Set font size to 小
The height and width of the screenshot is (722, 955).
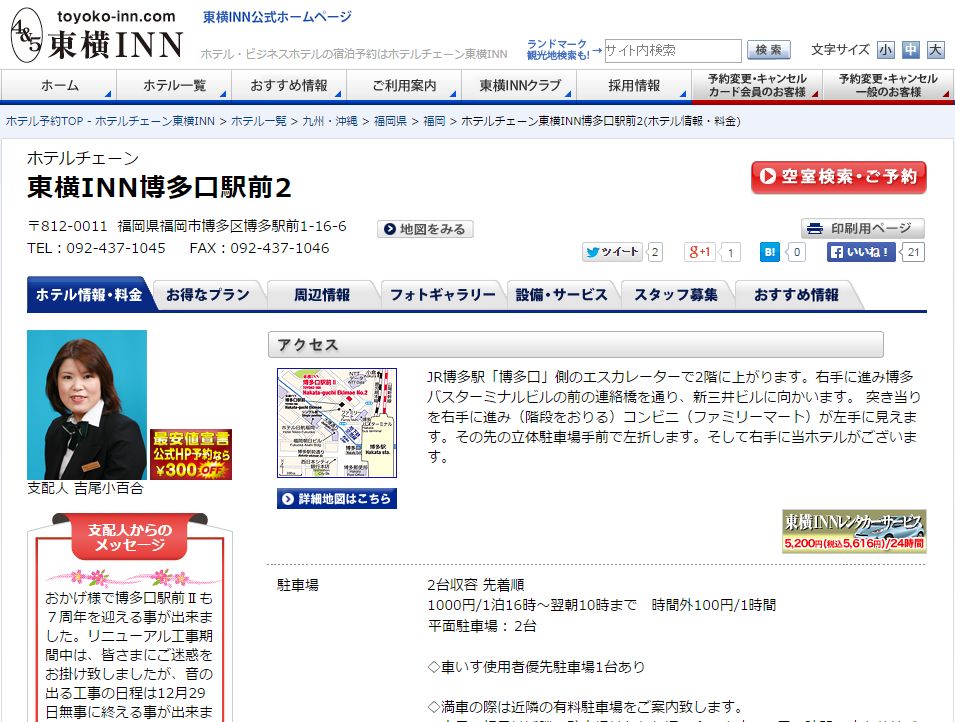(886, 50)
